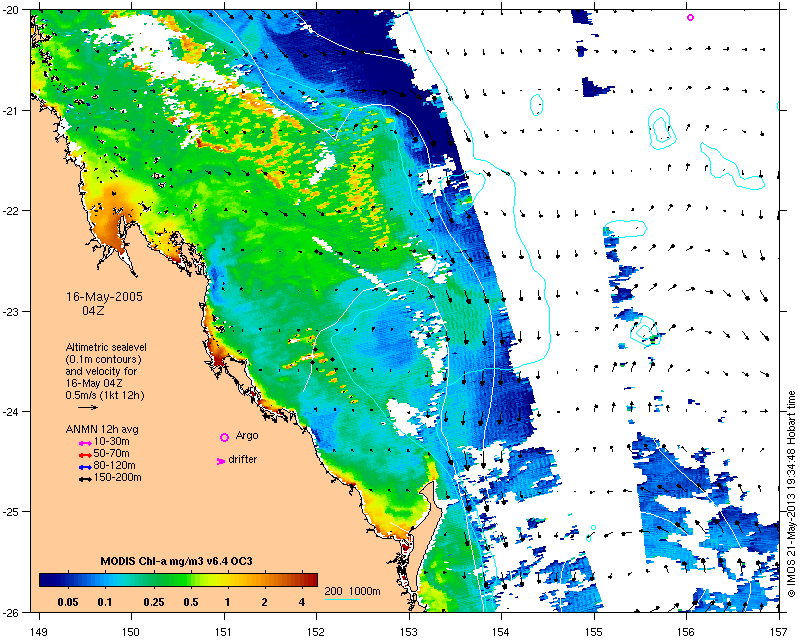Click the '10-30m' depth label
This screenshot has height=640, width=800.
point(111,441)
